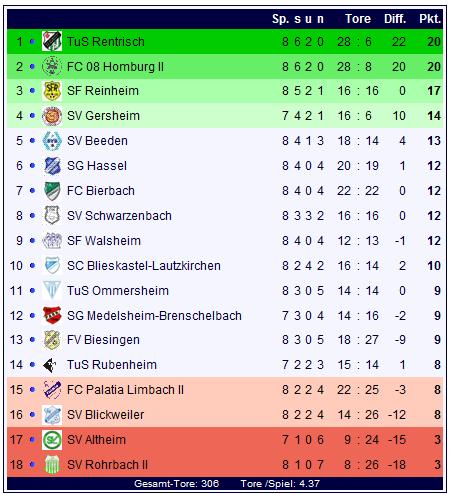Open SC Blieskastel-Lautzkirchen team link
Screen dimensions: 450x495
point(144,266)
